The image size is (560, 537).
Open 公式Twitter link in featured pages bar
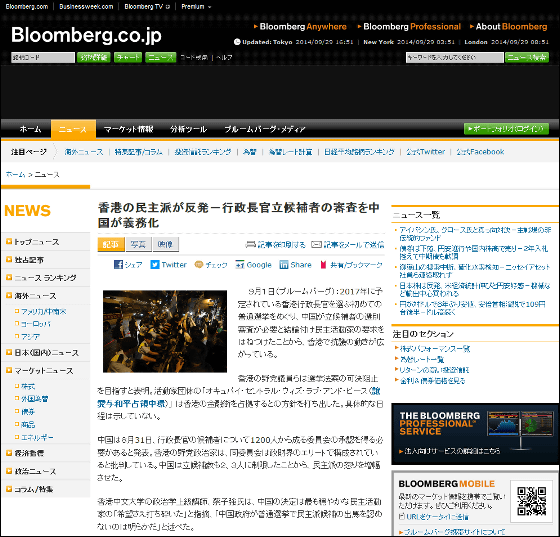426,152
